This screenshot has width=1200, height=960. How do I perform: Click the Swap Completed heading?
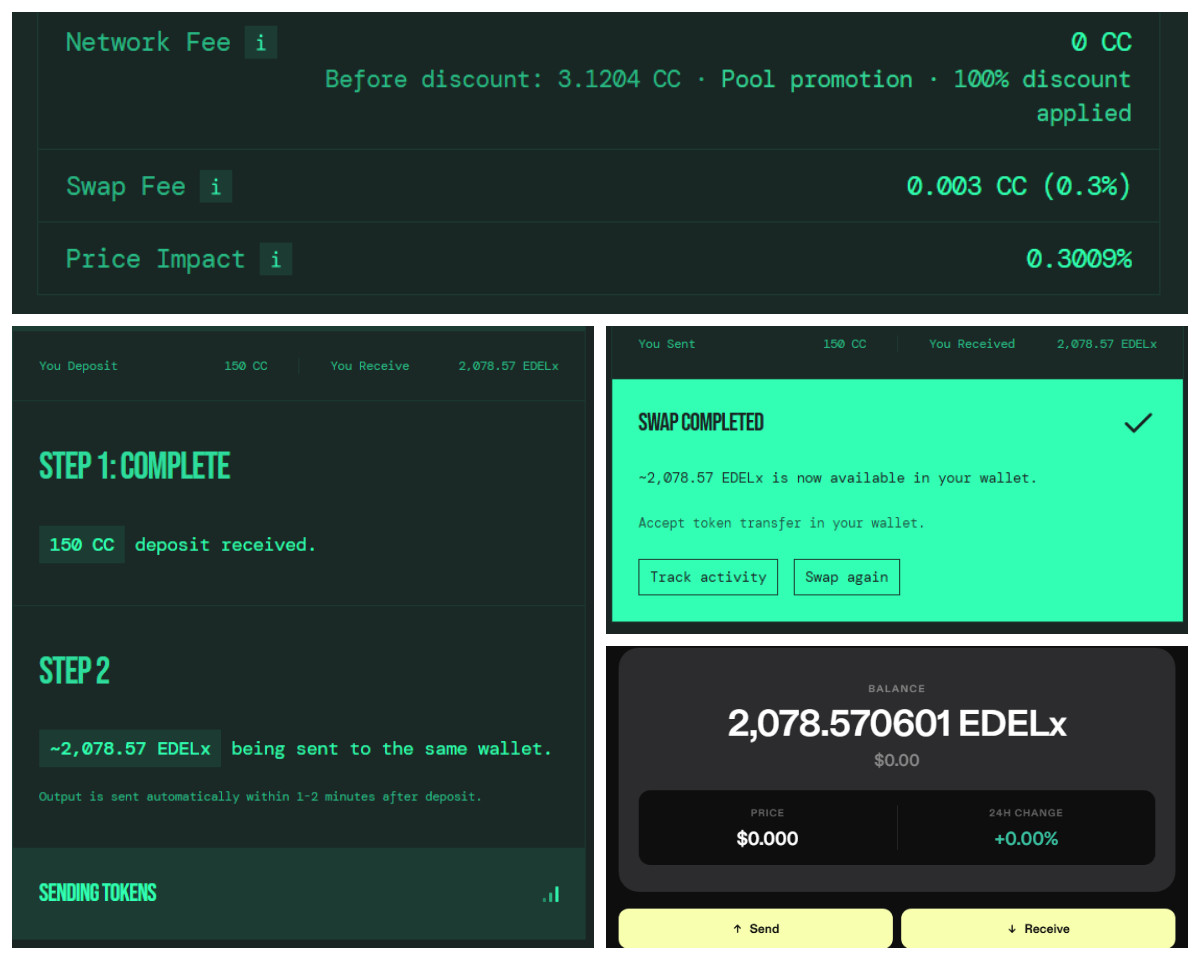701,423
